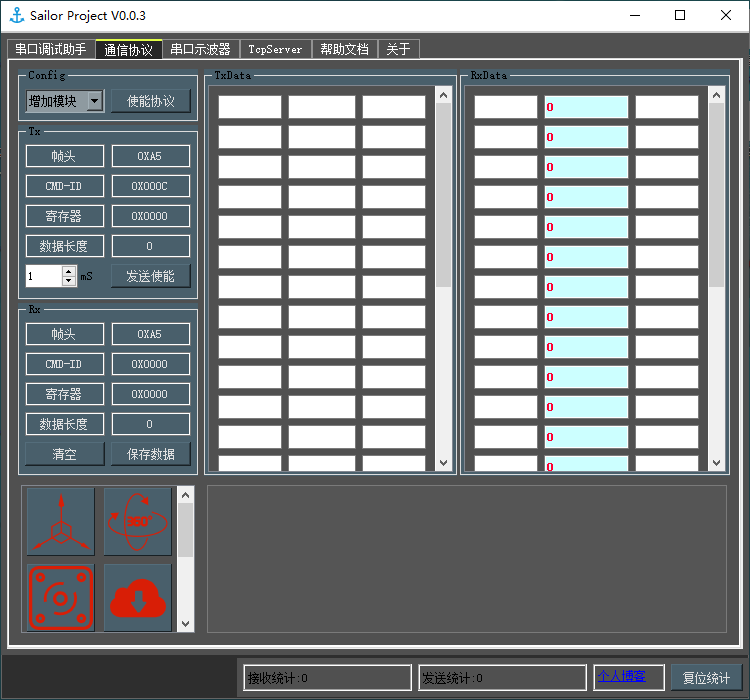Click Rx 寄存器 value 0X0000
Image resolution: width=750 pixels, height=700 pixels.
[x=151, y=394]
